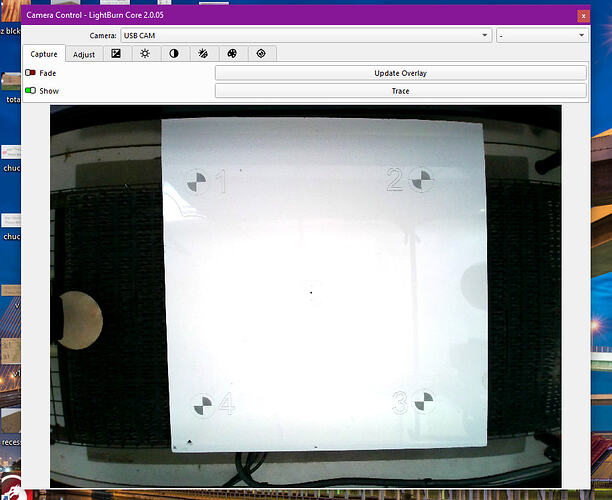Open the image exposure icon tab
Image resolution: width=612 pixels, height=500 pixels.
[116, 53]
